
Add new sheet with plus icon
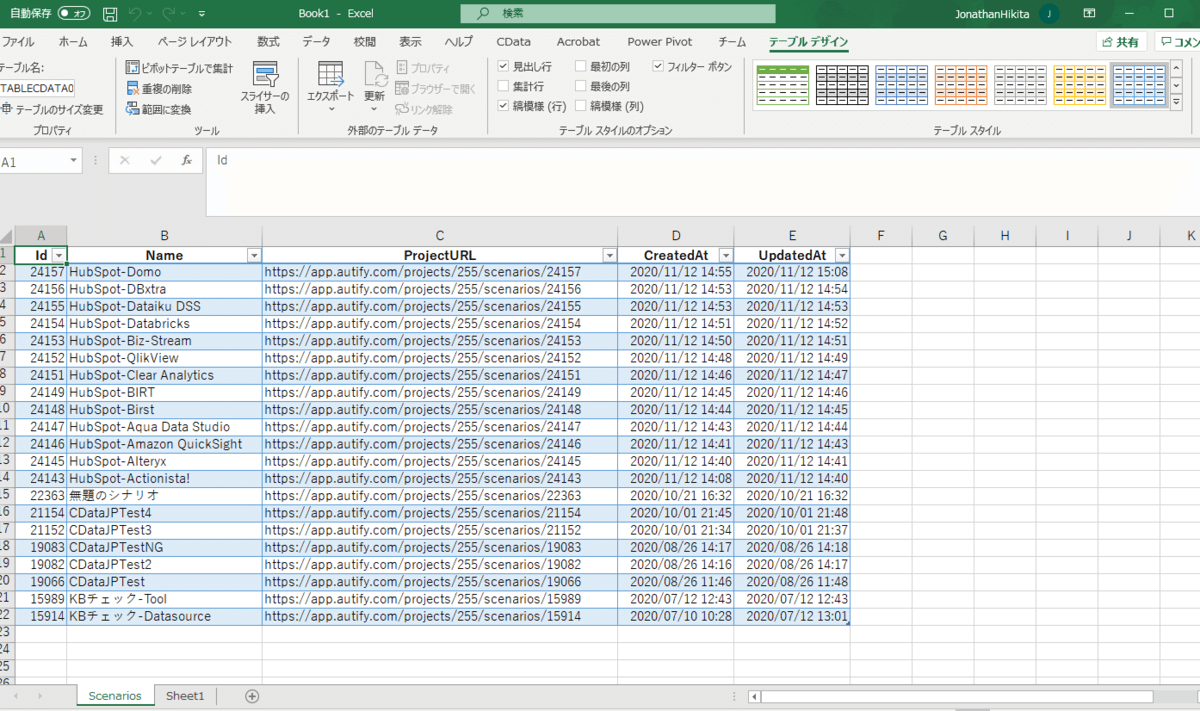pos(252,696)
